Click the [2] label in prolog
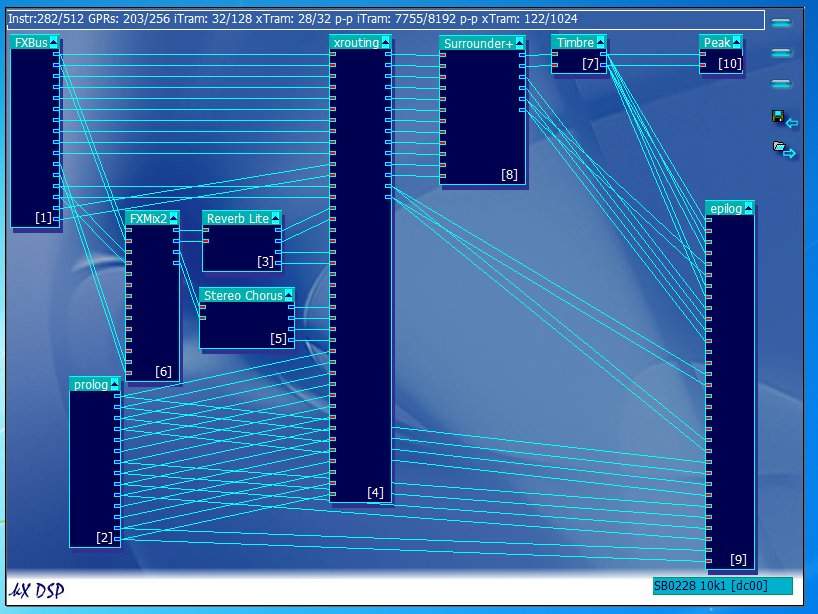Screen dimensions: 818x614 tap(104, 537)
